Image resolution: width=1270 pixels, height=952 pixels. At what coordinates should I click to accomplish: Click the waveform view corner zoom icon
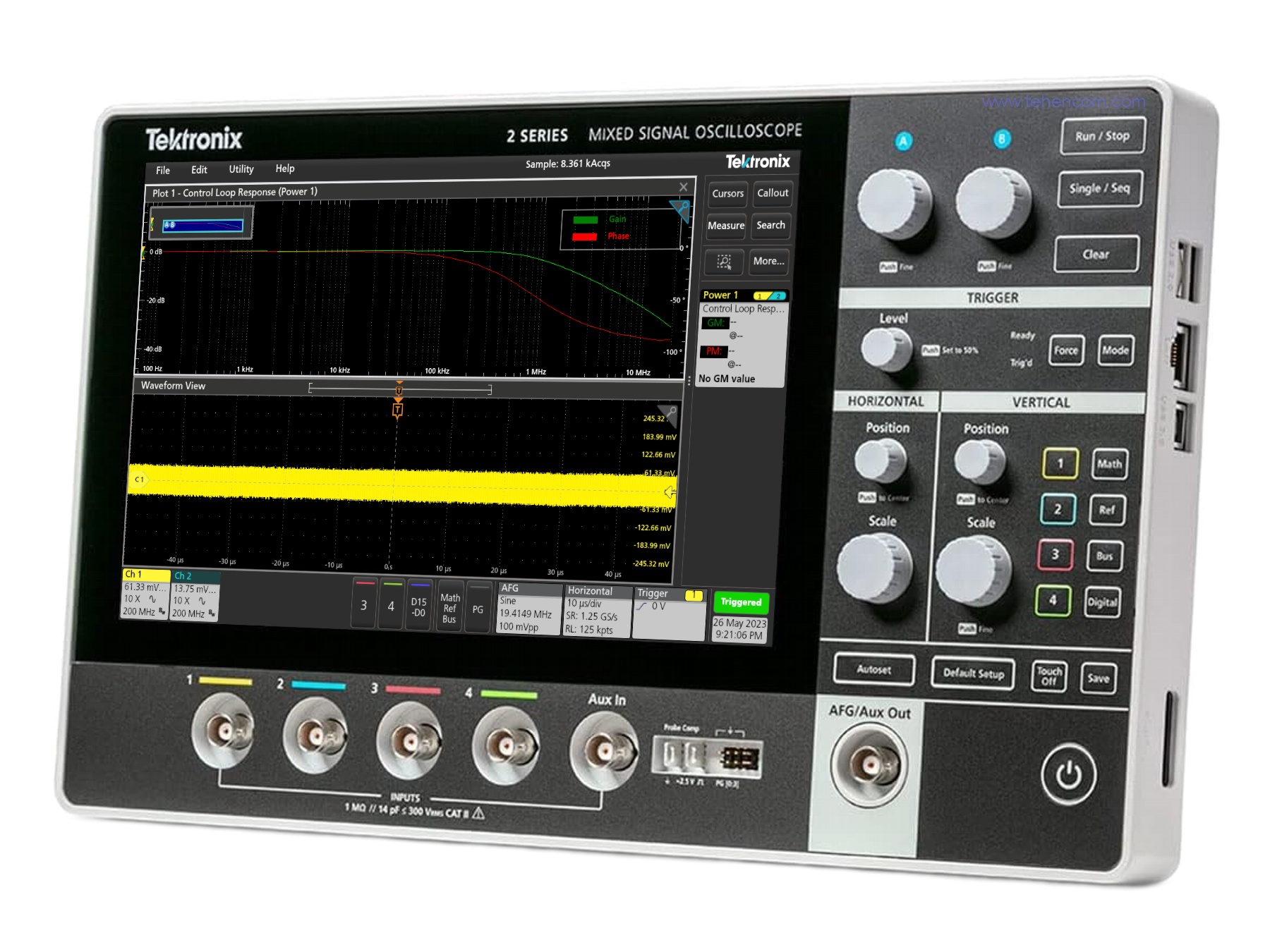[668, 415]
